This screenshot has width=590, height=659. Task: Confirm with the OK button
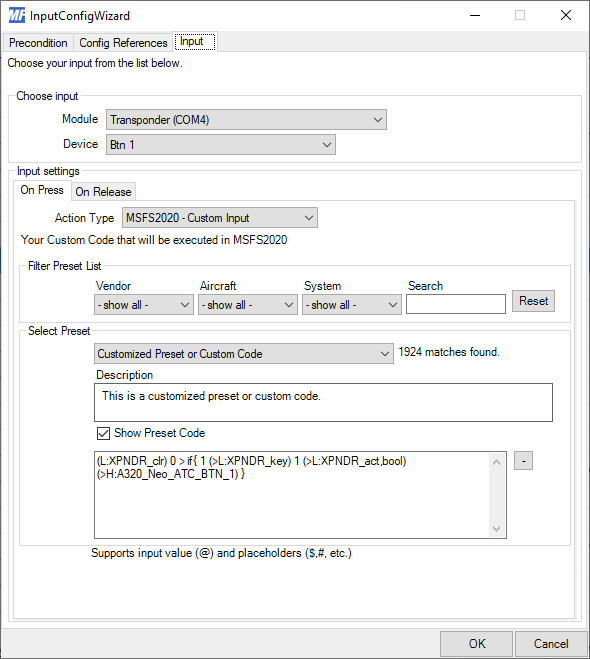(477, 643)
